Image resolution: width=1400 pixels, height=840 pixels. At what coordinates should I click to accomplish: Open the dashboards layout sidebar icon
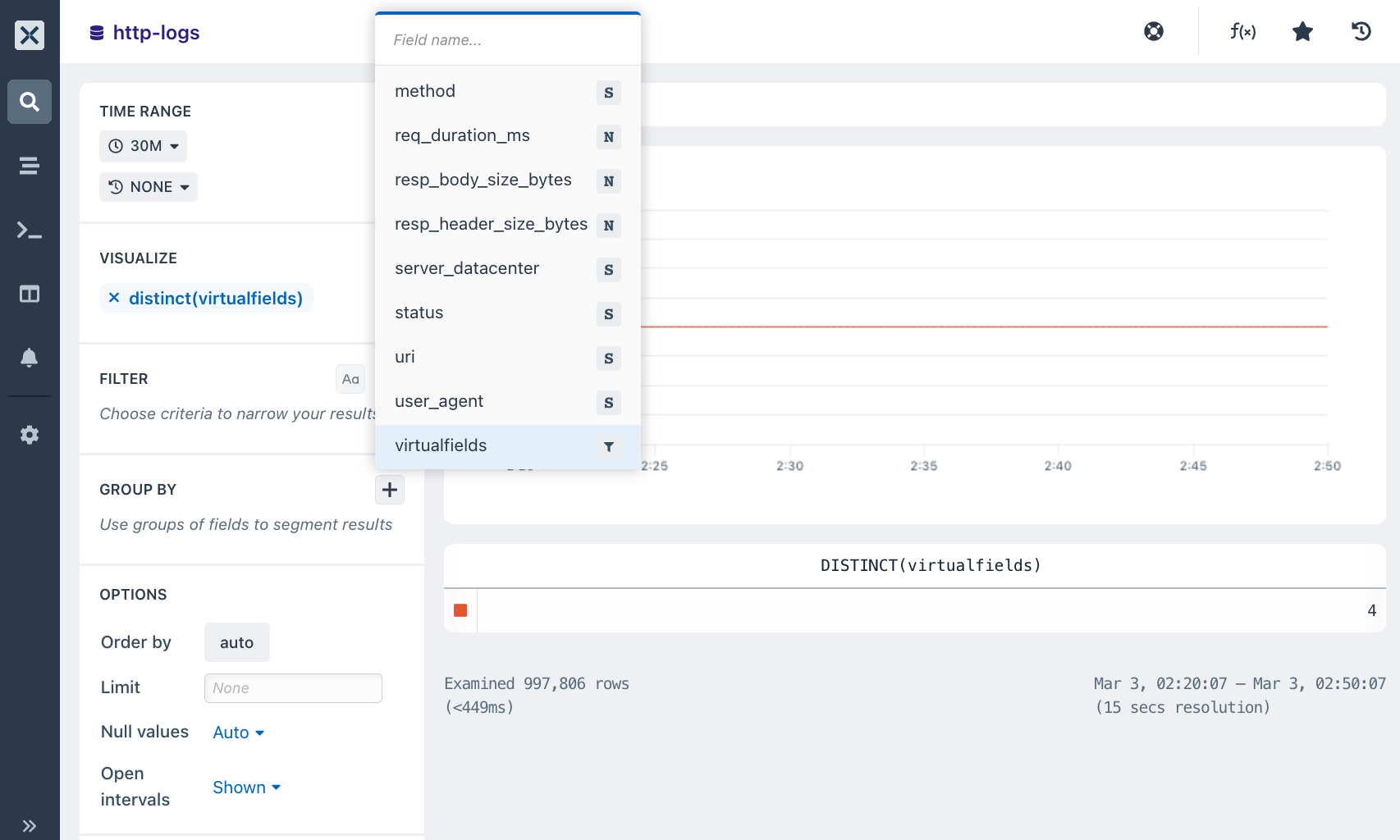click(x=30, y=294)
